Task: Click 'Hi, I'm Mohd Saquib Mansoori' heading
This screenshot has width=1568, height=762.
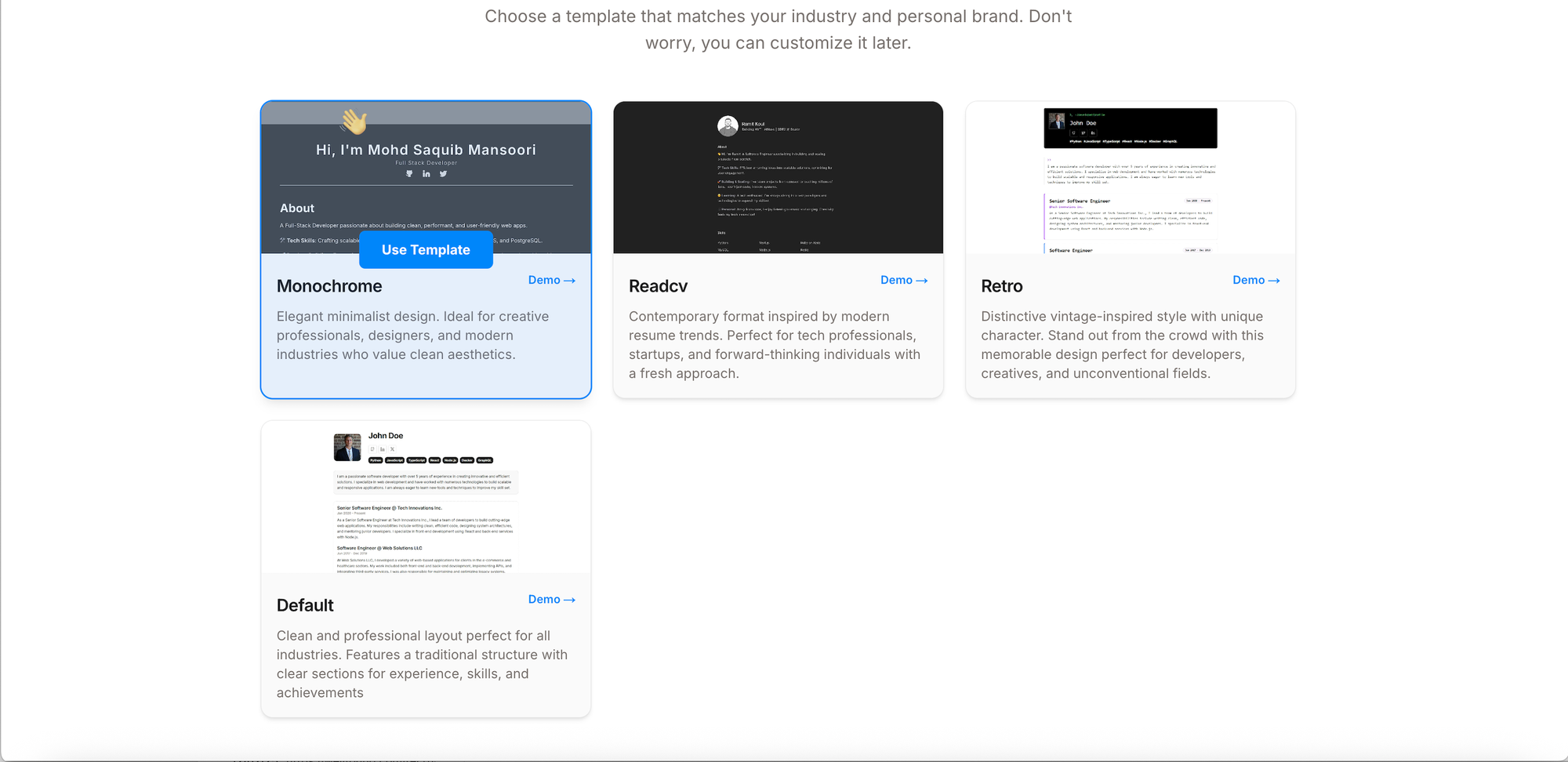Action: (x=426, y=150)
